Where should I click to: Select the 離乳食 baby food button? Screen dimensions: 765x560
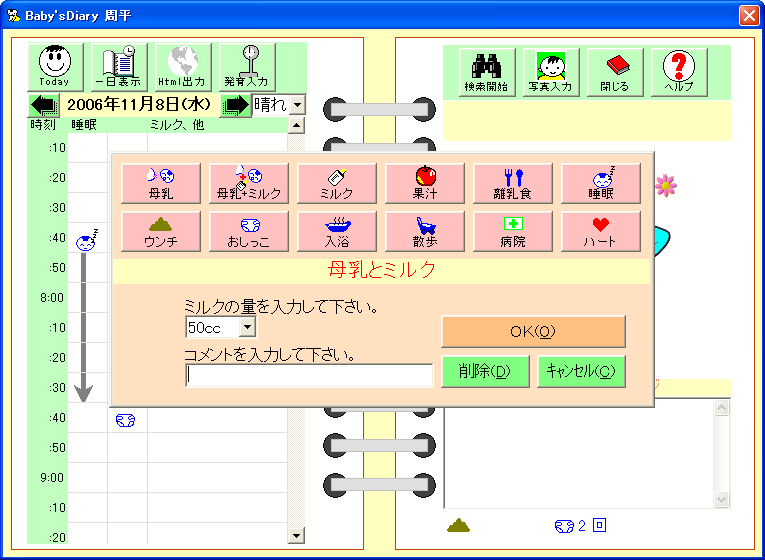513,183
